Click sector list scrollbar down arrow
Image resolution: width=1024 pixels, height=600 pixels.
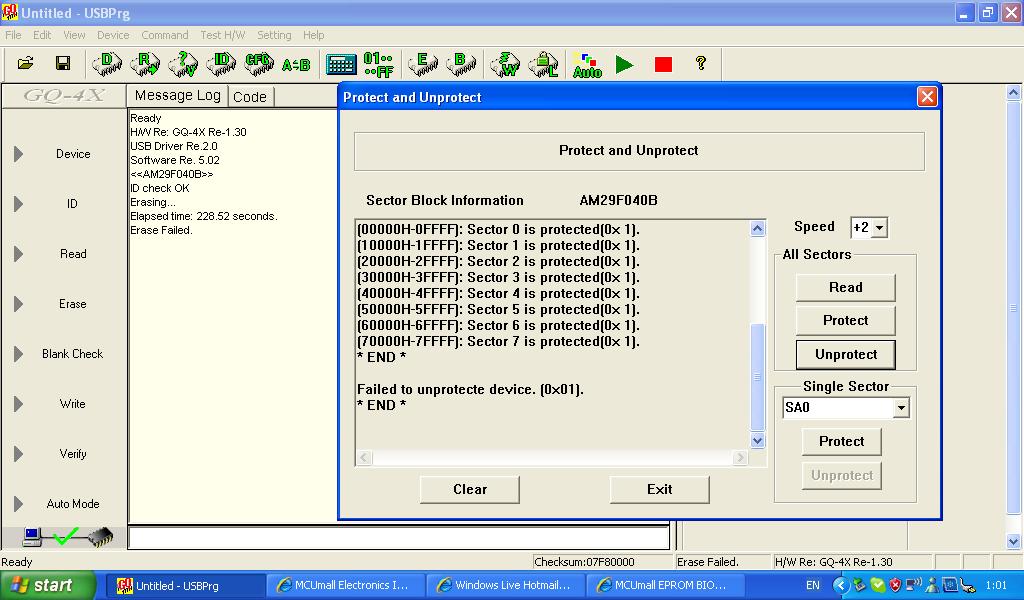[758, 441]
